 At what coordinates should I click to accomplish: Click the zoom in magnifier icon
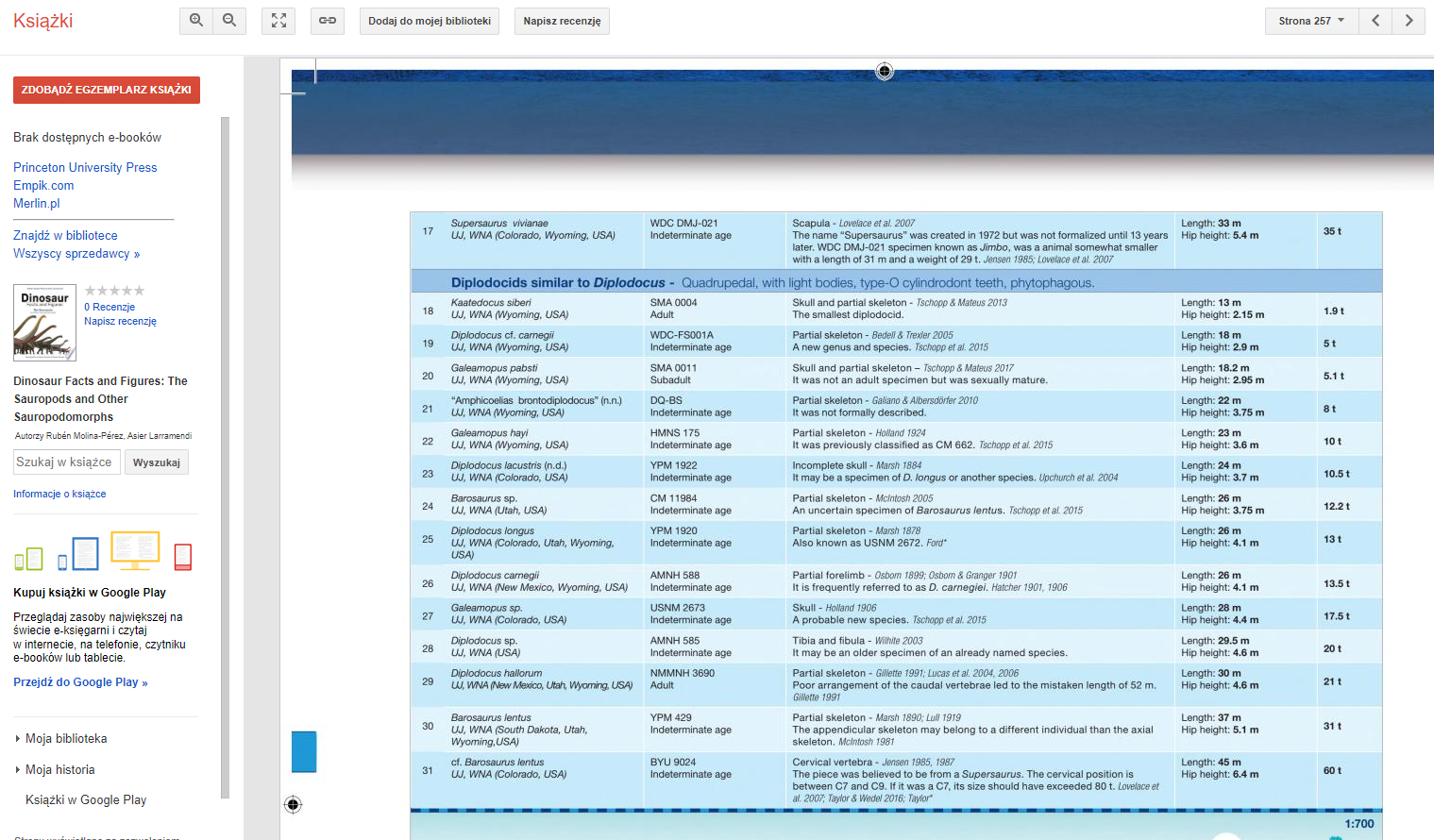click(196, 21)
